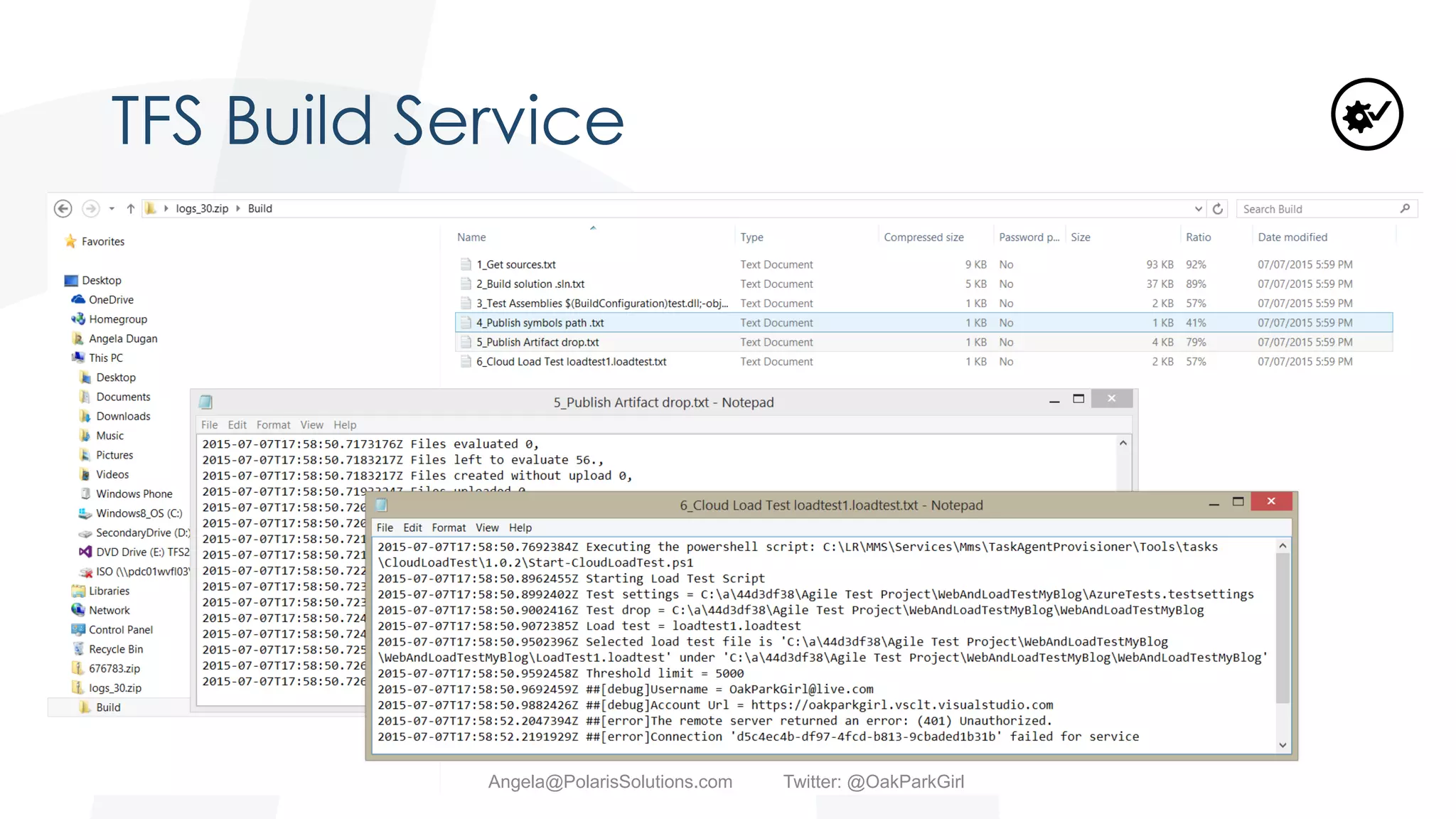Image resolution: width=1456 pixels, height=819 pixels.
Task: Select the Homegroup icon in sidebar
Action: pos(78,319)
